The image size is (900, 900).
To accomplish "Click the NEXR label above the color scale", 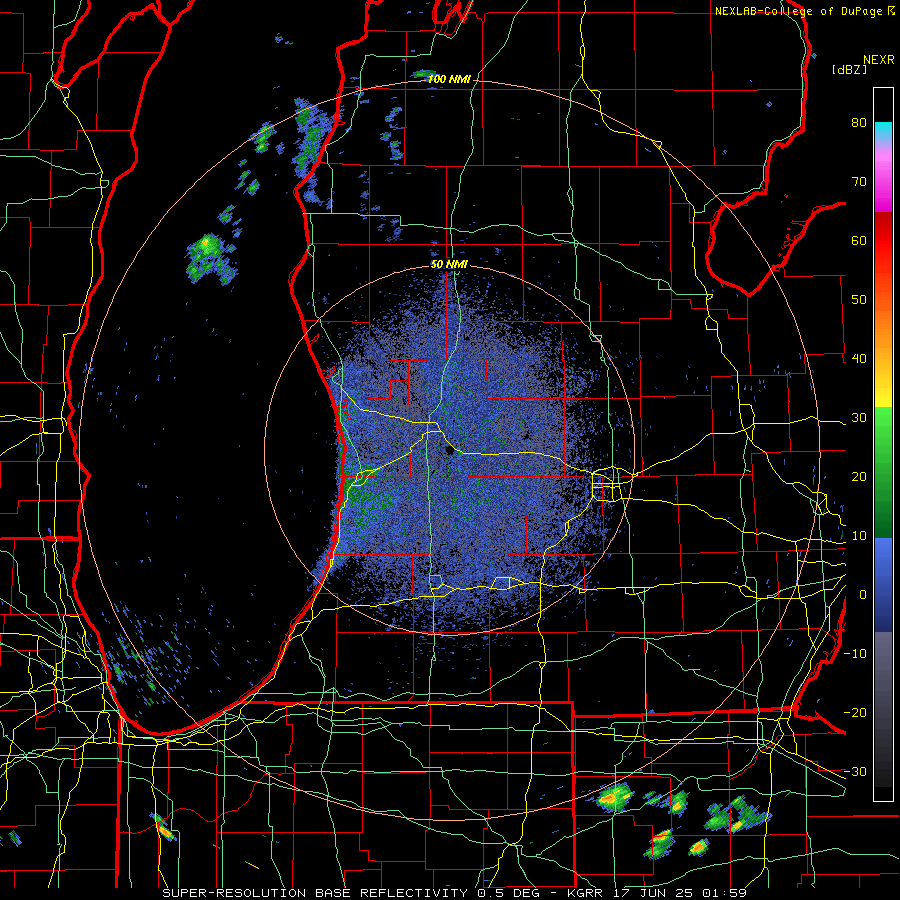I will click(879, 60).
